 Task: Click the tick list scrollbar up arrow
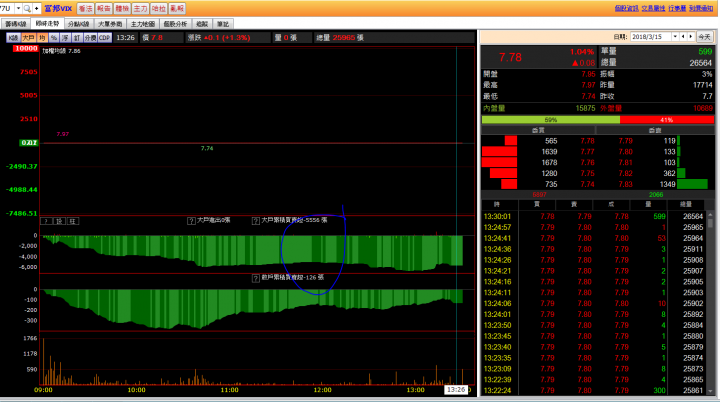point(710,215)
